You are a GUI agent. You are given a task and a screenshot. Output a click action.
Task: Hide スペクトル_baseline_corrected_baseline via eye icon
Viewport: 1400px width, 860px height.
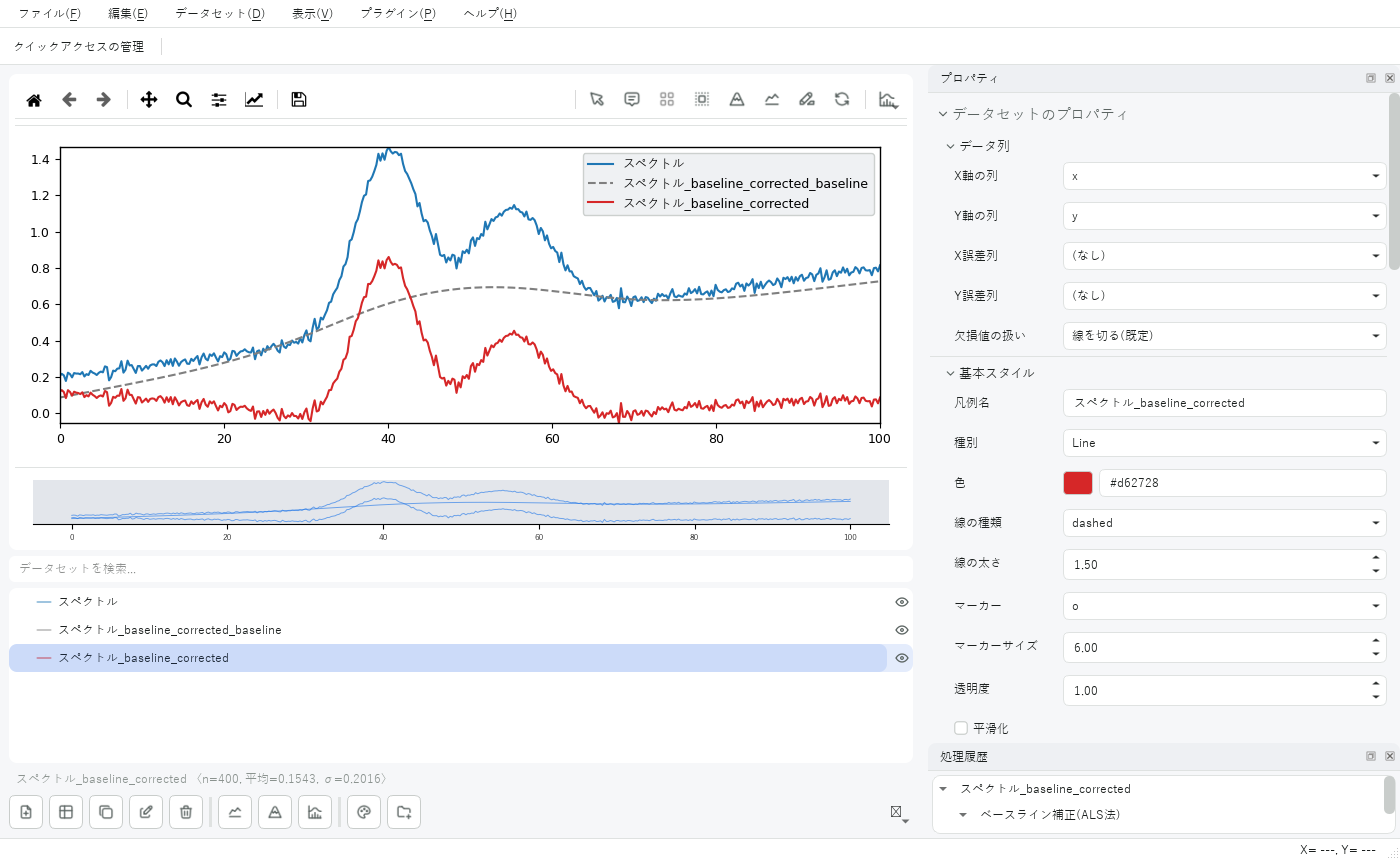[x=902, y=630]
